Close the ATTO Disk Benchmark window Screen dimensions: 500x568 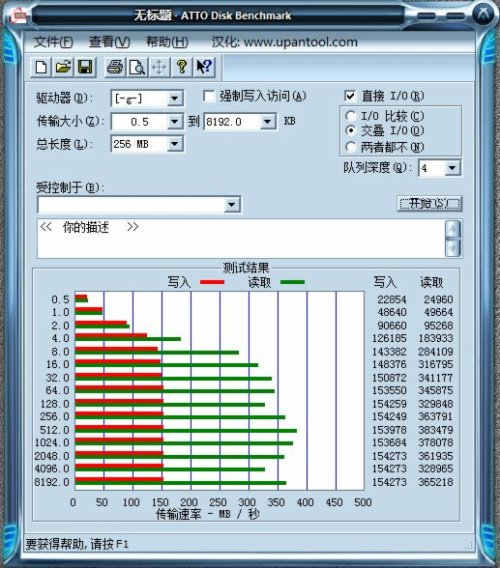coord(484,14)
